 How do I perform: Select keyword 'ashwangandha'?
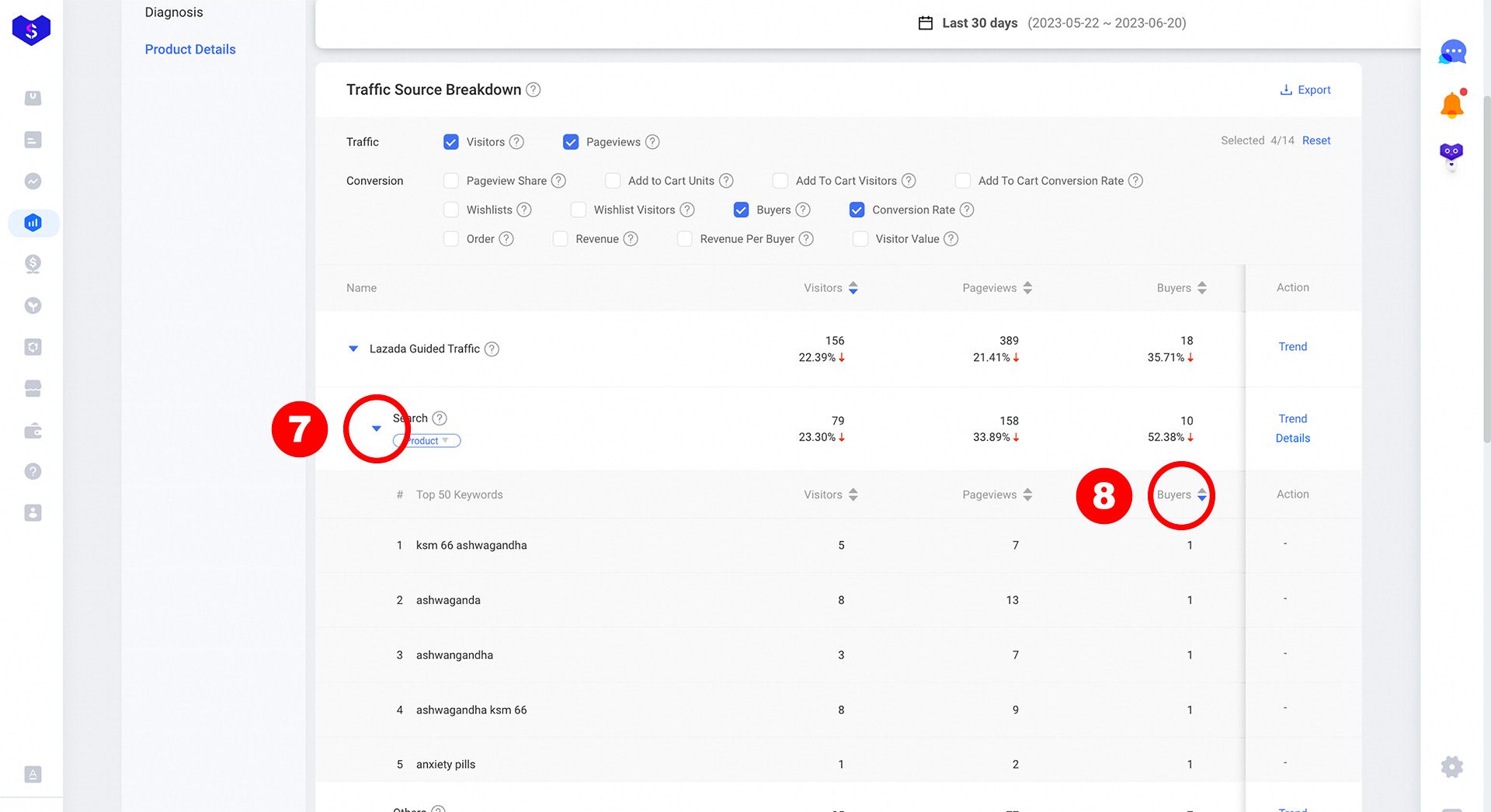pyautogui.click(x=454, y=655)
